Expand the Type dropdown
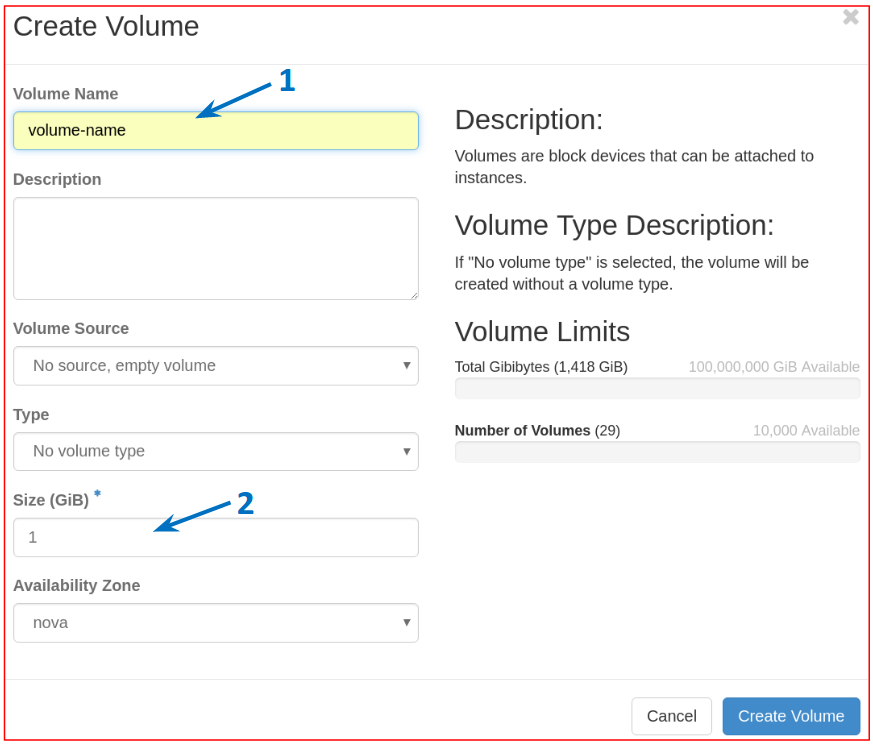 (215, 451)
